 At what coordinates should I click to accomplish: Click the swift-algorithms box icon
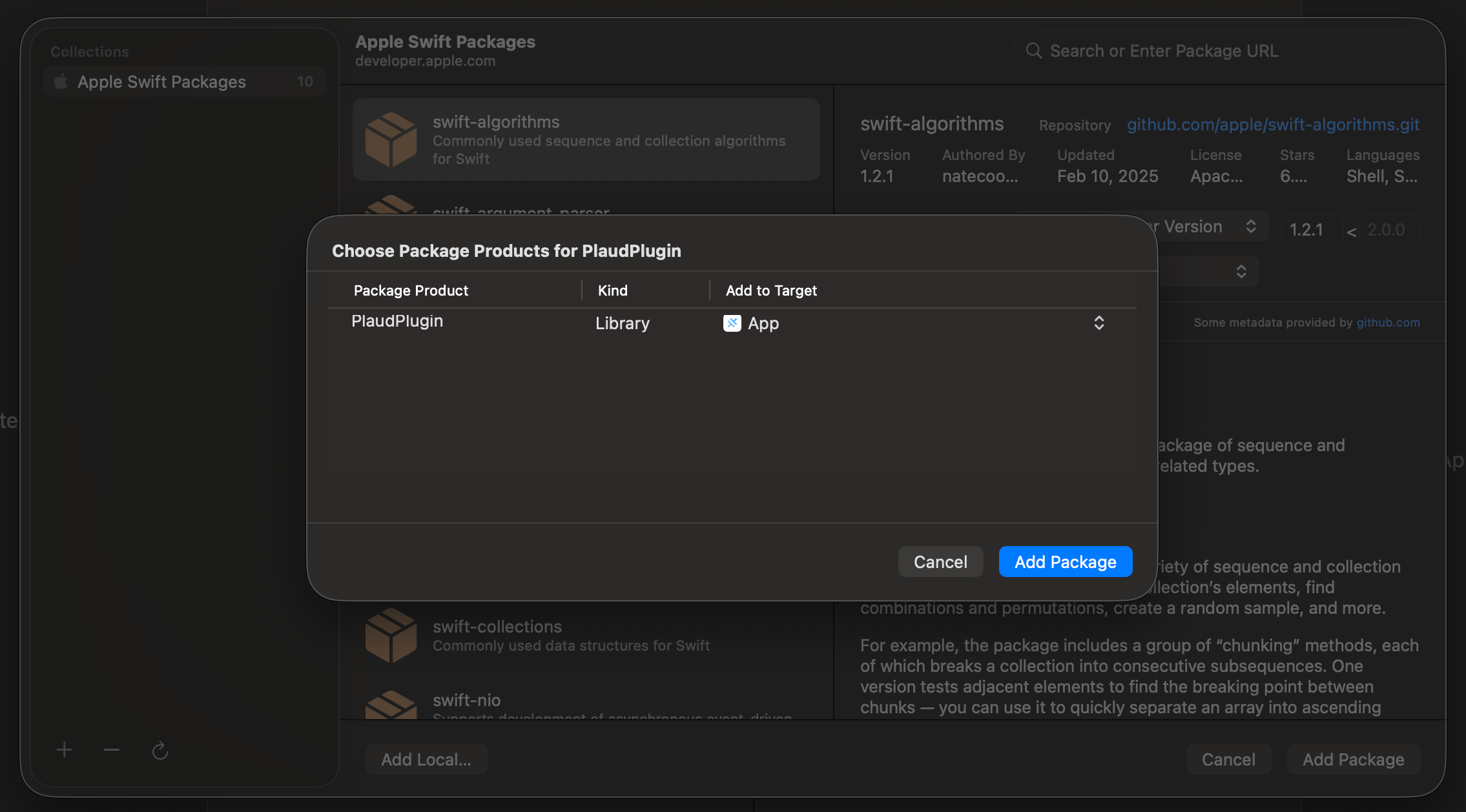click(x=391, y=139)
